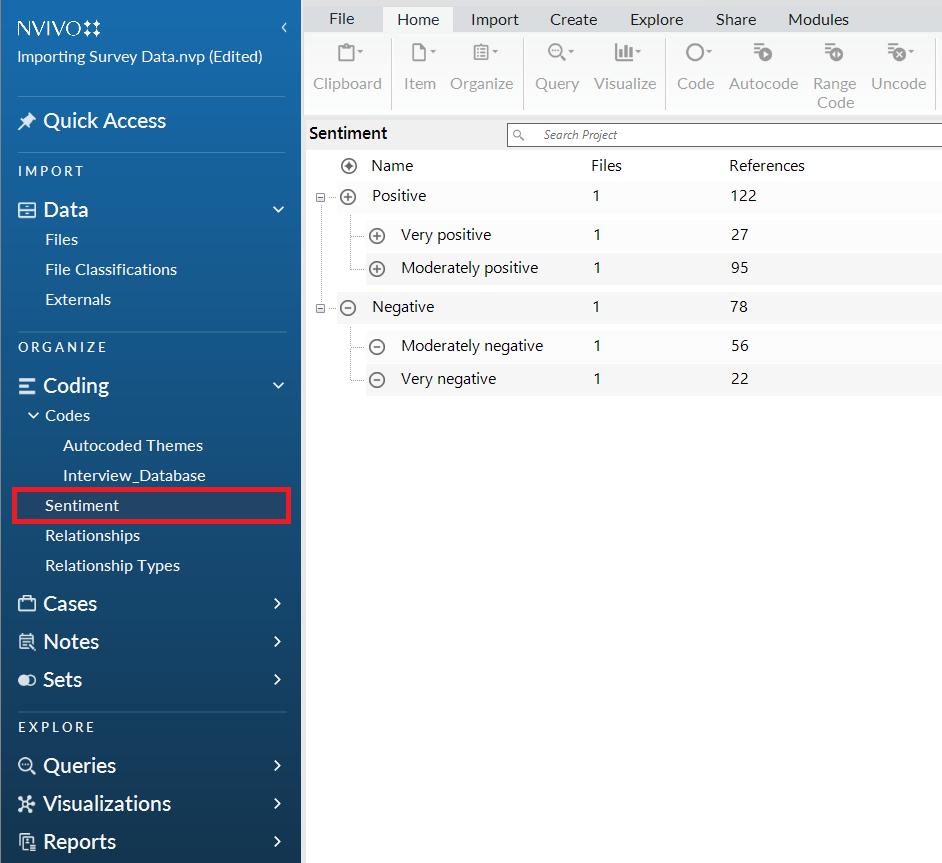Open the Organize ribbon menu
This screenshot has width=942, height=863.
point(482,67)
